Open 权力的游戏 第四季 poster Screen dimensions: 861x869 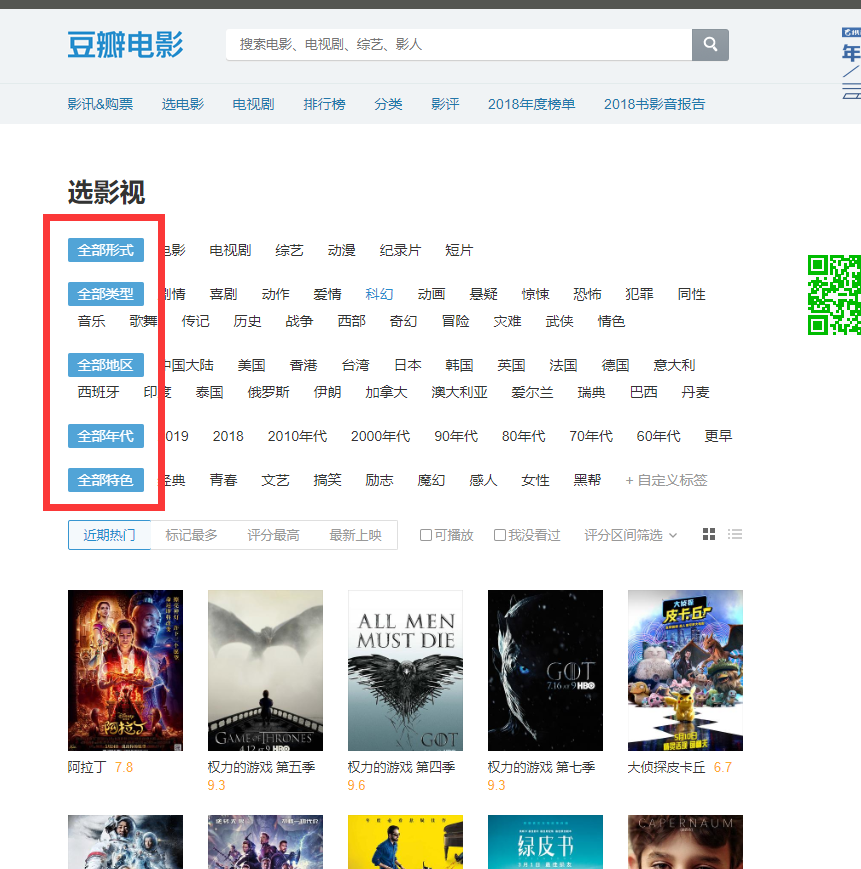(x=406, y=670)
